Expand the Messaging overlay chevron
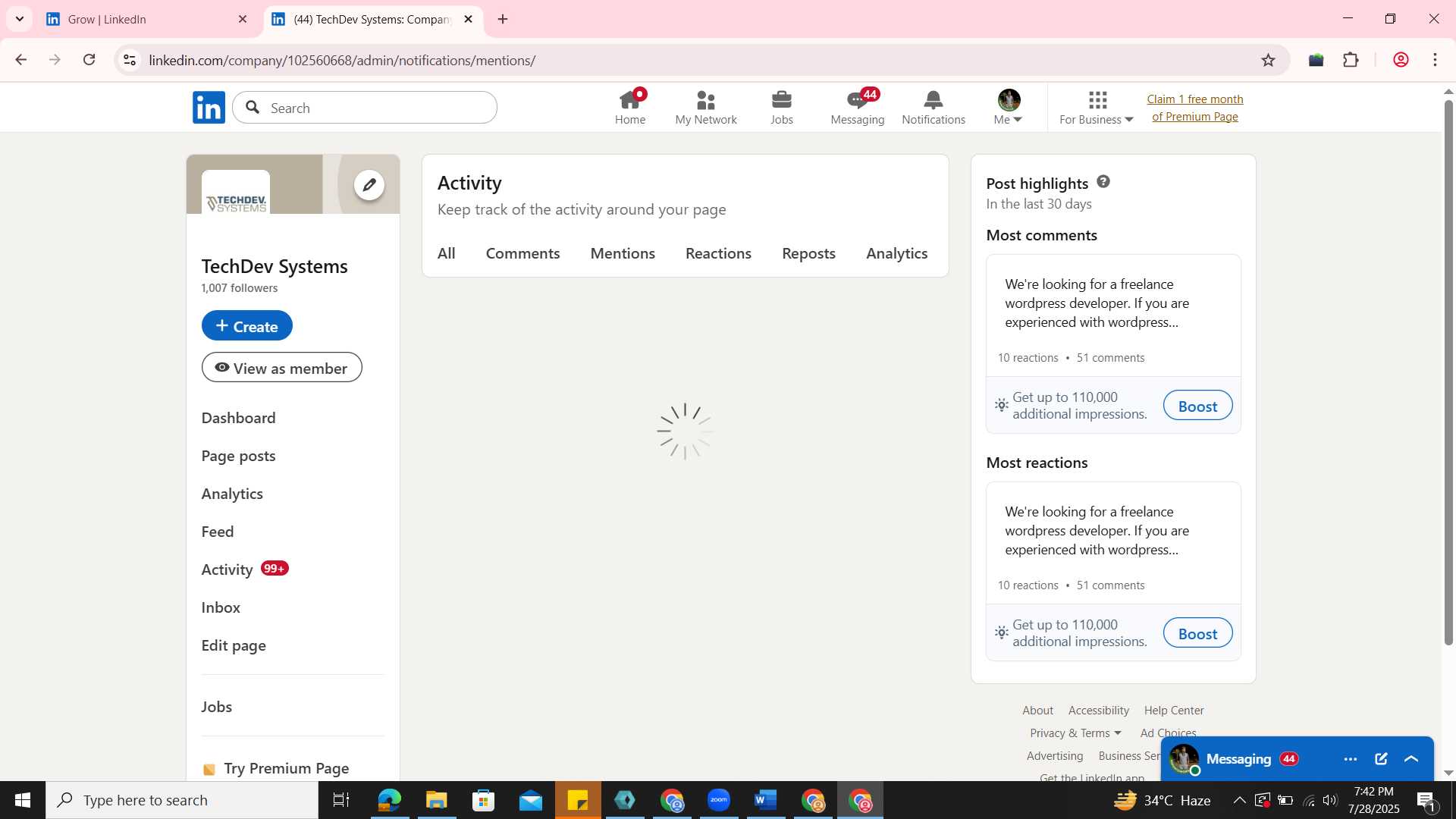 coord(1411,759)
